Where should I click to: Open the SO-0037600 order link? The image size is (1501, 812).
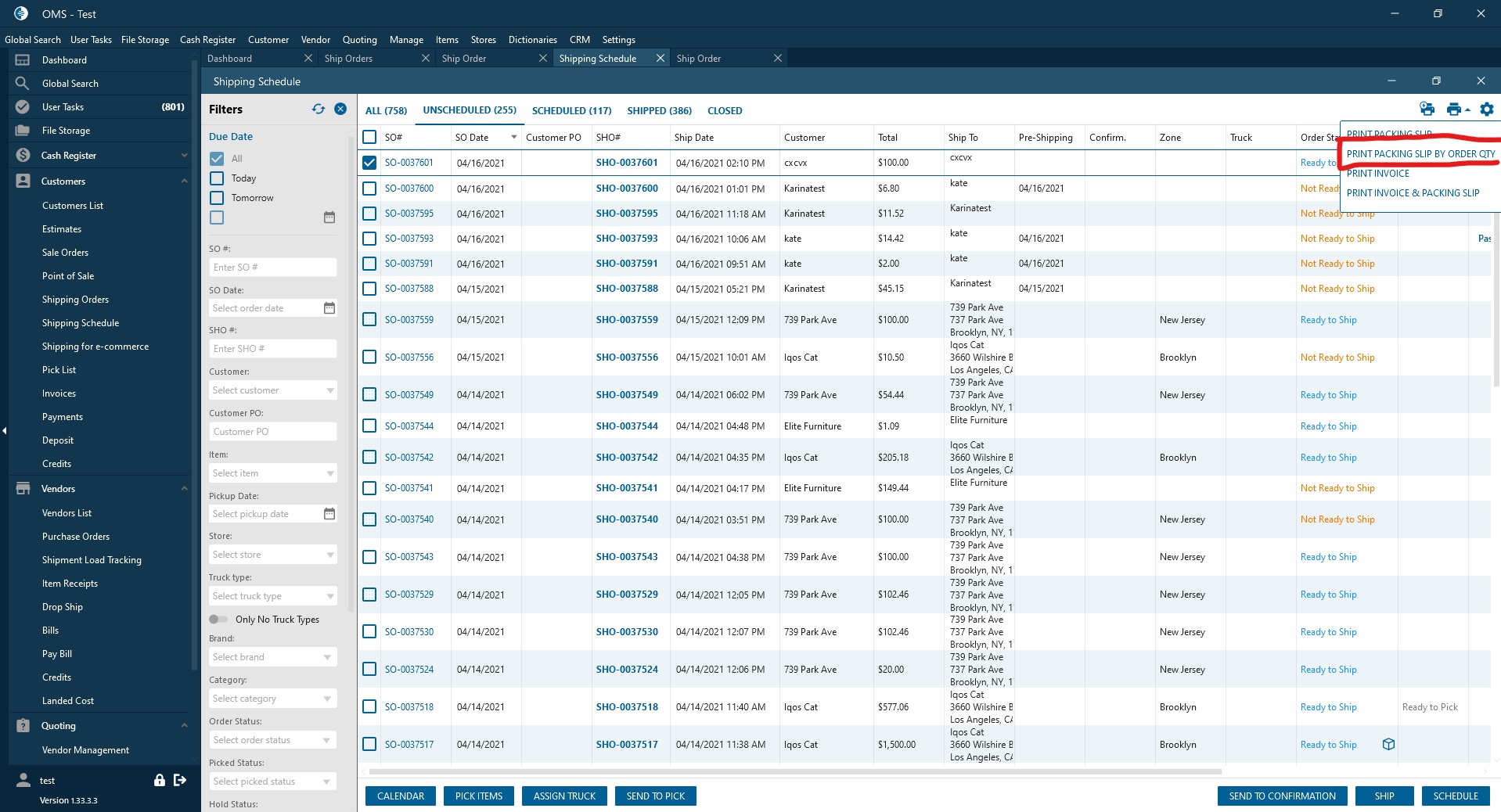[409, 189]
